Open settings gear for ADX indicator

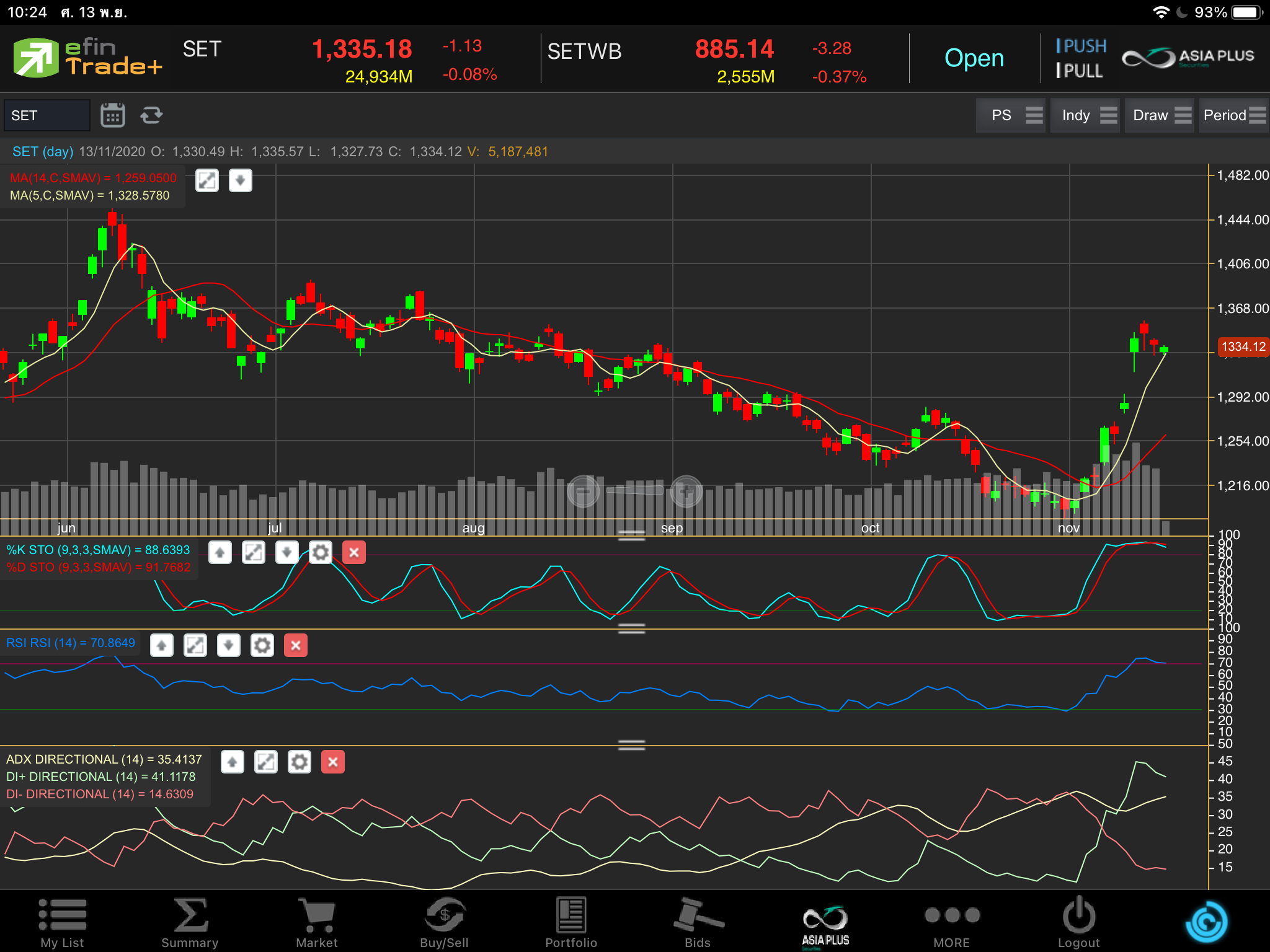click(x=299, y=762)
